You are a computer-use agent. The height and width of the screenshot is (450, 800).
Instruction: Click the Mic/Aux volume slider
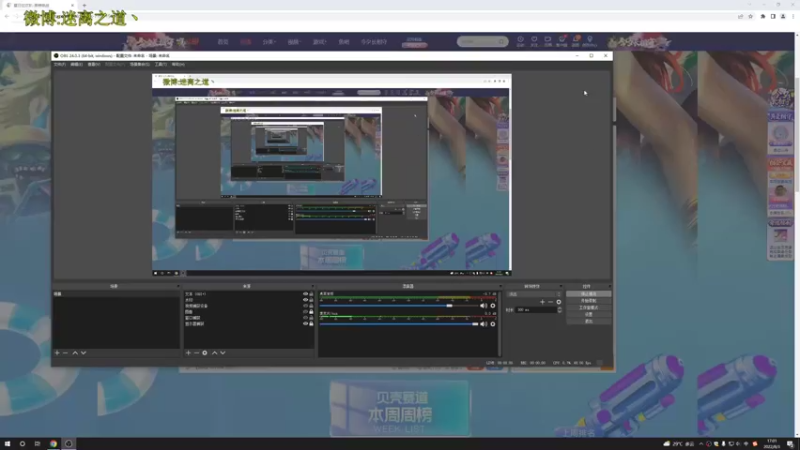click(x=399, y=324)
